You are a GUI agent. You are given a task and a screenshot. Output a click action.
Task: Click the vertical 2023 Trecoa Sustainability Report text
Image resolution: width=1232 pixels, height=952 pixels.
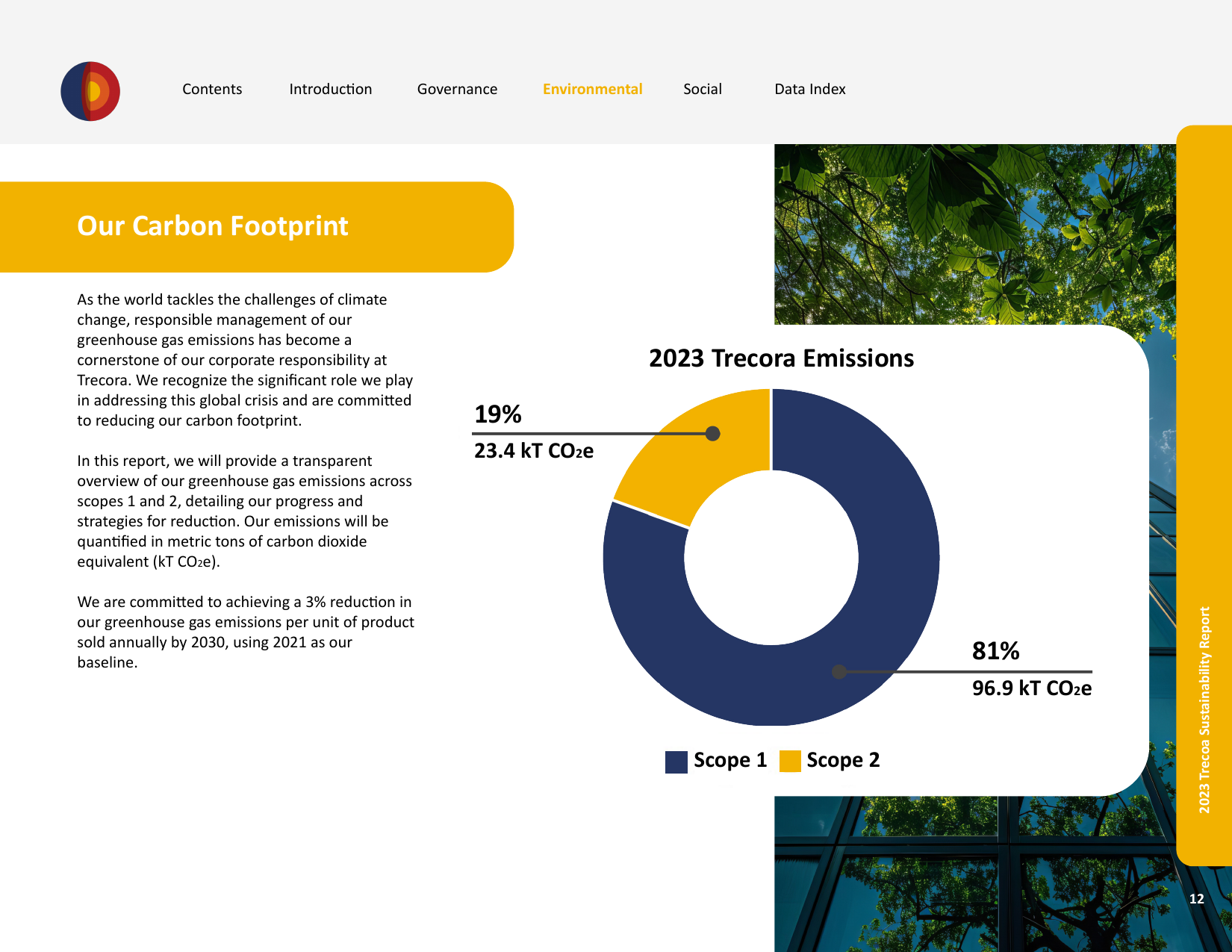(x=1204, y=710)
